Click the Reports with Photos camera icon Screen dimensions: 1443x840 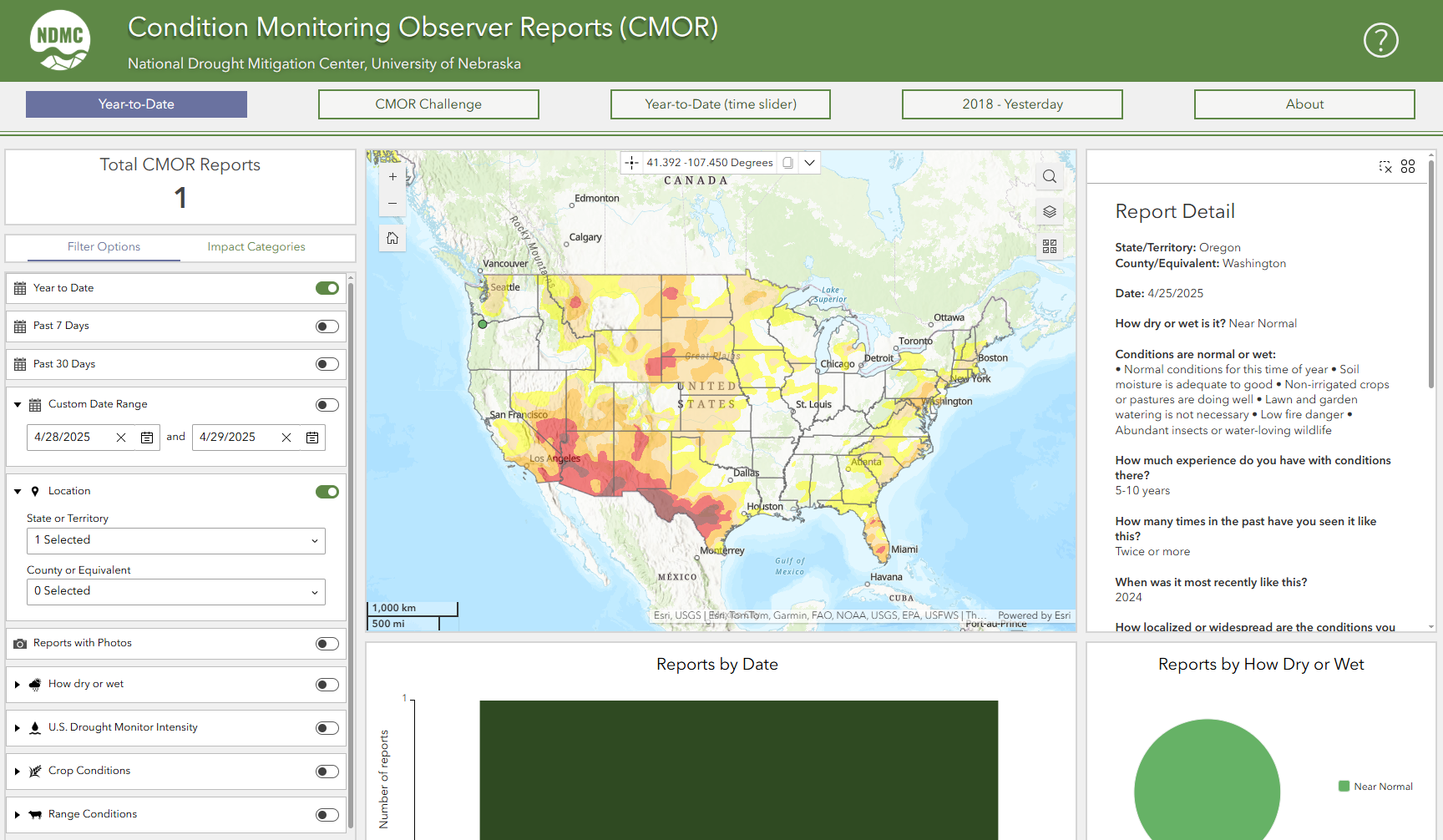(x=20, y=644)
